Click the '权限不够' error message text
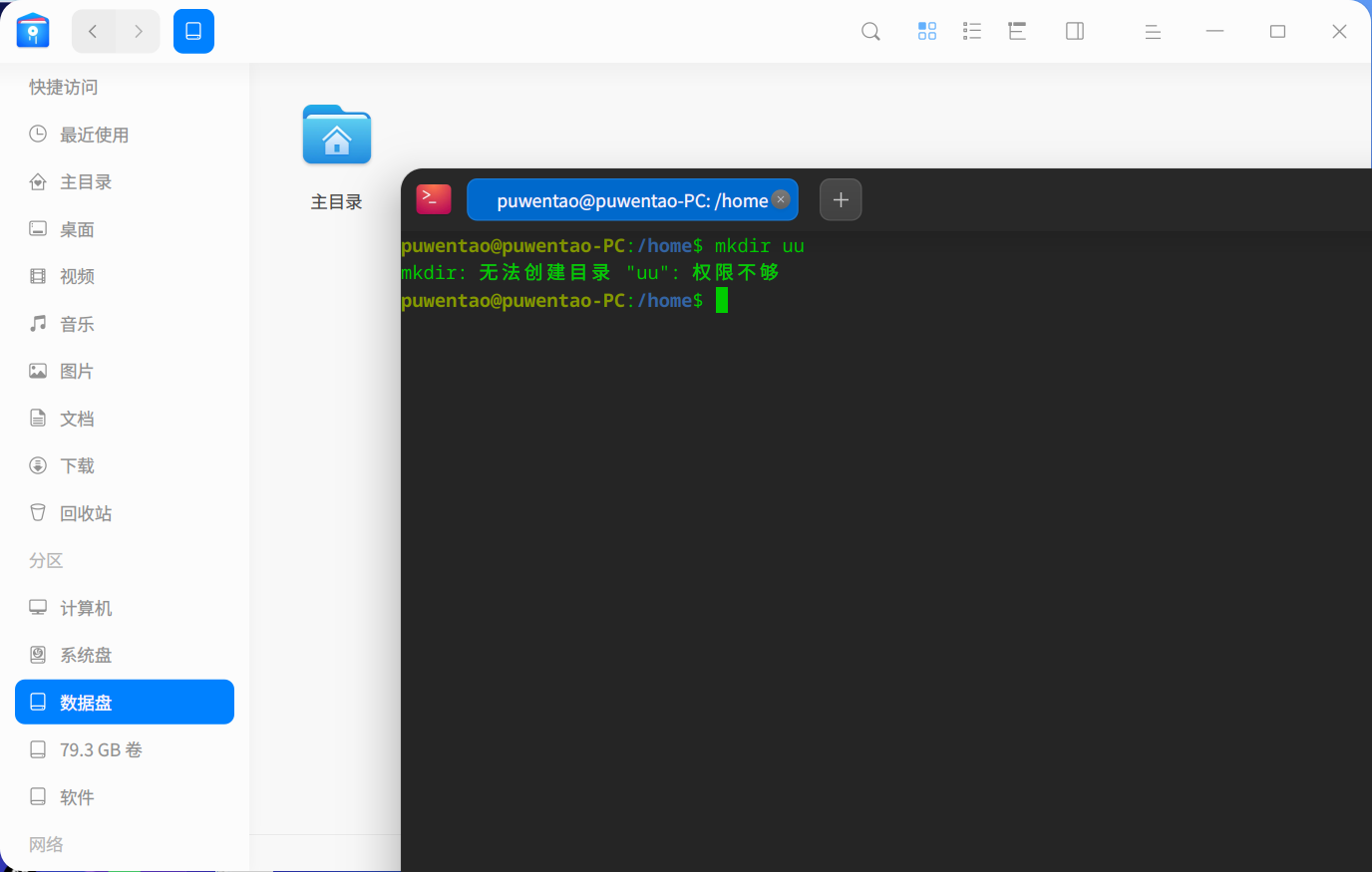This screenshot has height=872, width=1372. tap(736, 272)
